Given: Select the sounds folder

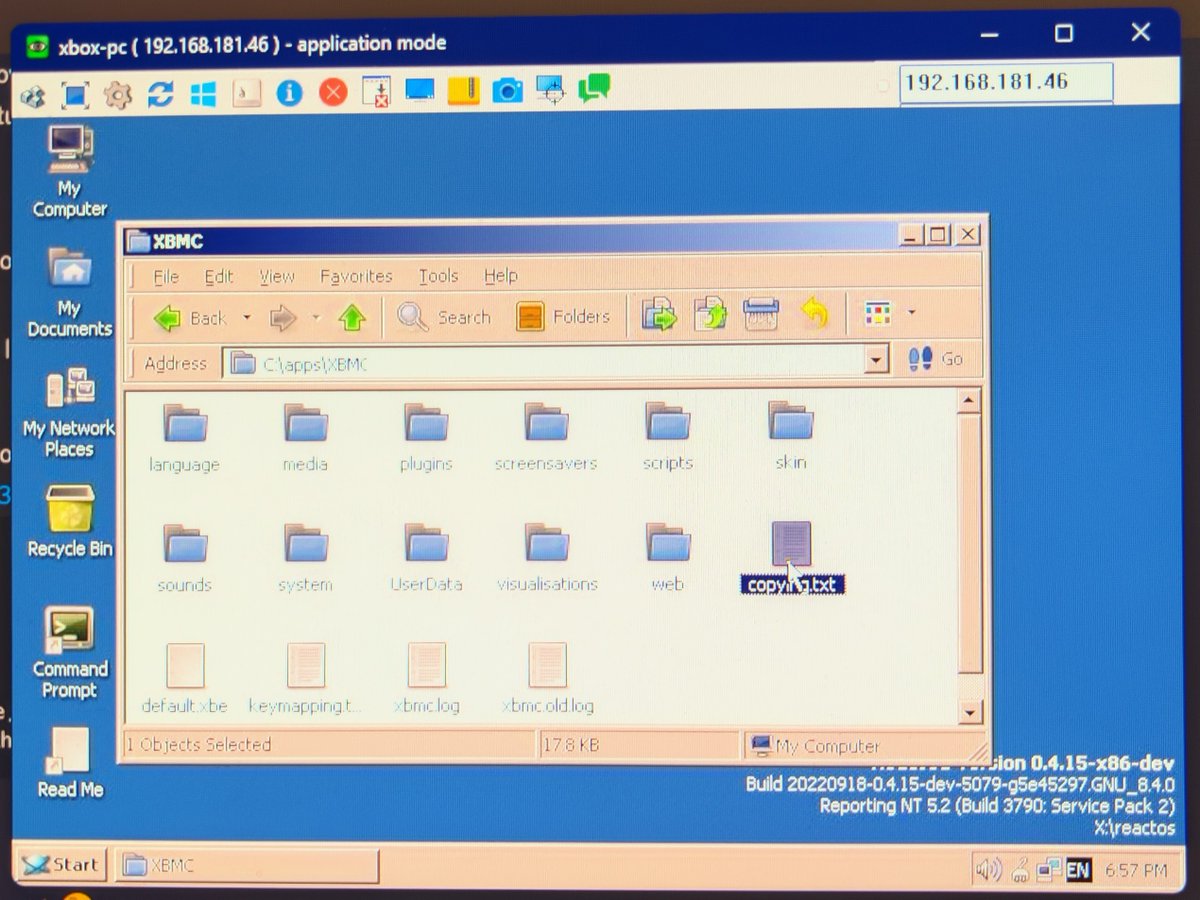Looking at the screenshot, I should 185,558.
